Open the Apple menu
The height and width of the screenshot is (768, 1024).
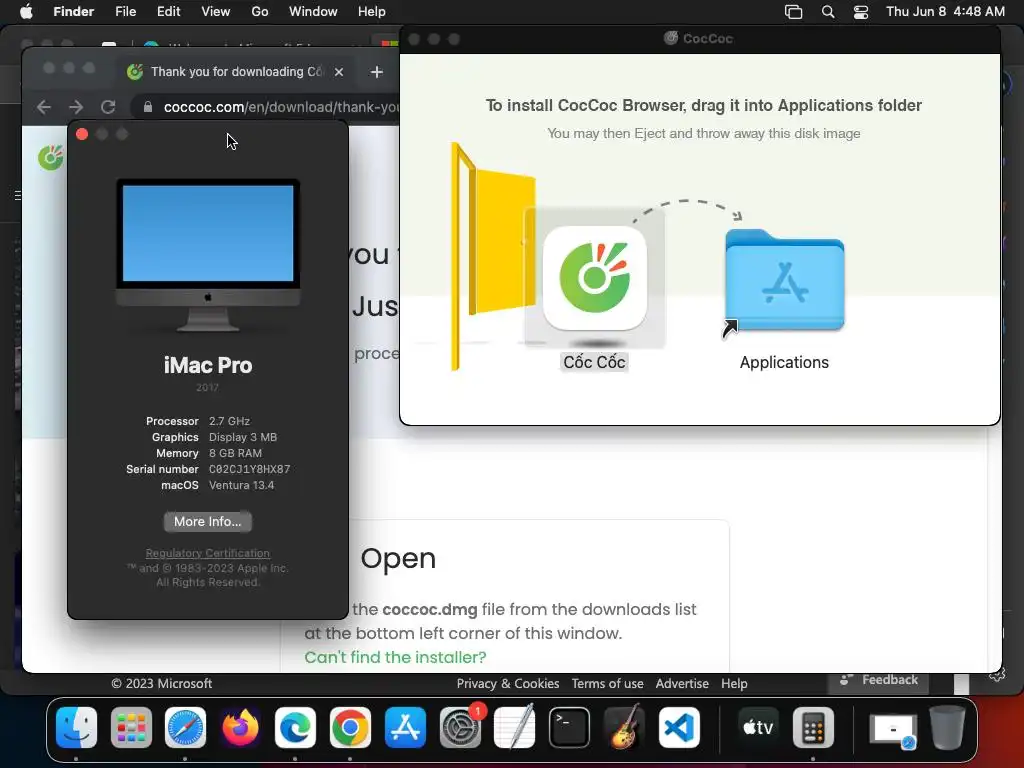[26, 12]
